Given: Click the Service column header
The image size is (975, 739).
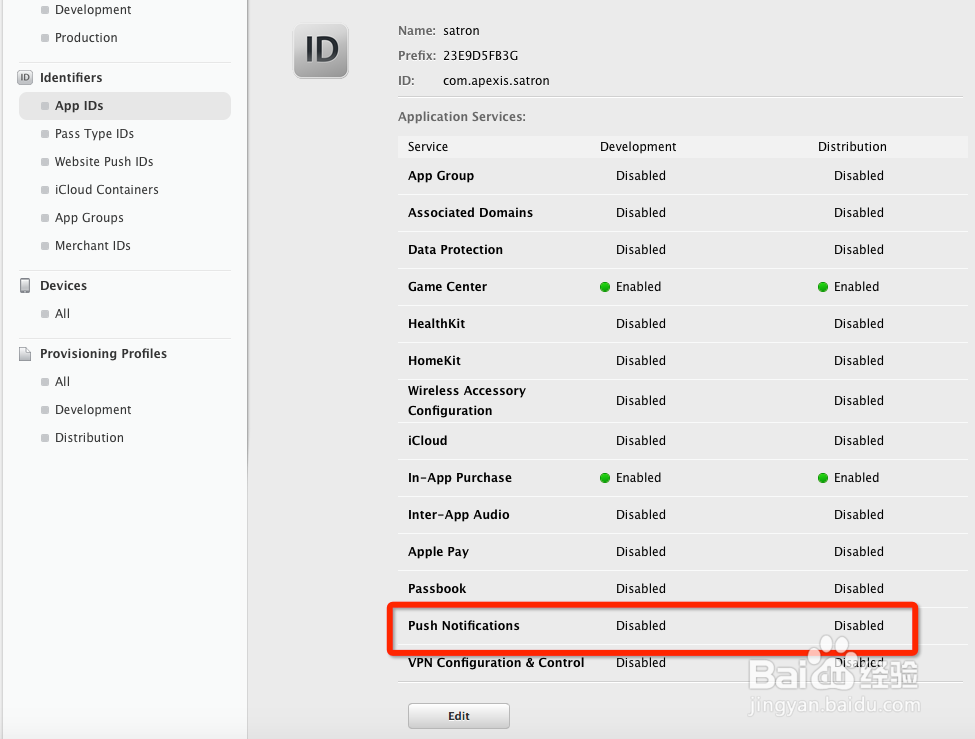Looking at the screenshot, I should click(x=428, y=147).
